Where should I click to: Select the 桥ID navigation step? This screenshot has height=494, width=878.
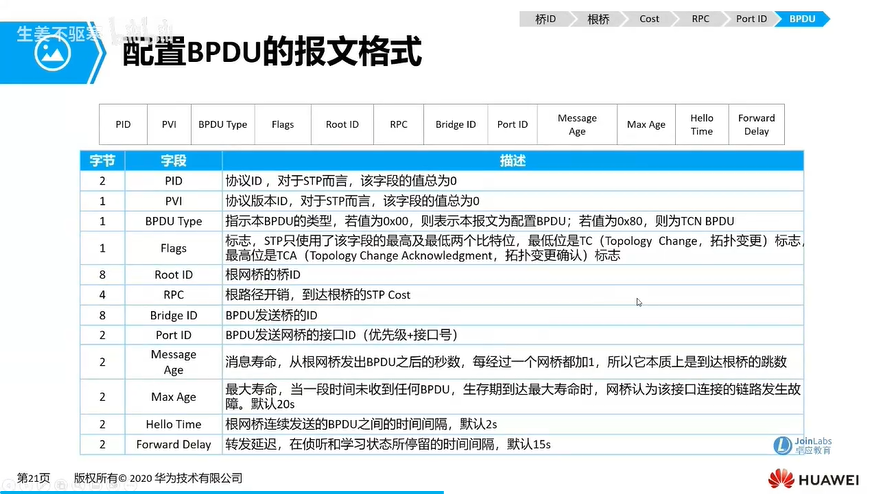tap(545, 19)
